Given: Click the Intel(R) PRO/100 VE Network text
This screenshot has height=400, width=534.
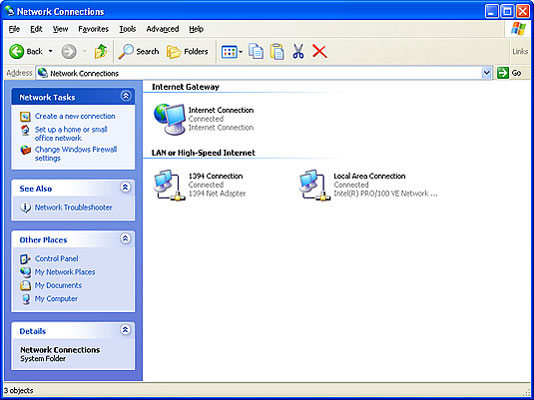Looking at the screenshot, I should (385, 194).
